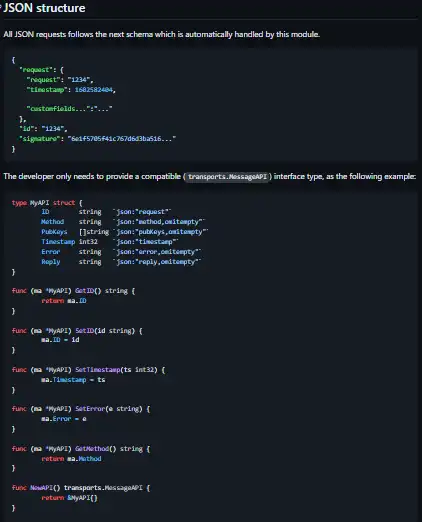Click the SetTimestamp(ts int32) function signature

coord(88,370)
